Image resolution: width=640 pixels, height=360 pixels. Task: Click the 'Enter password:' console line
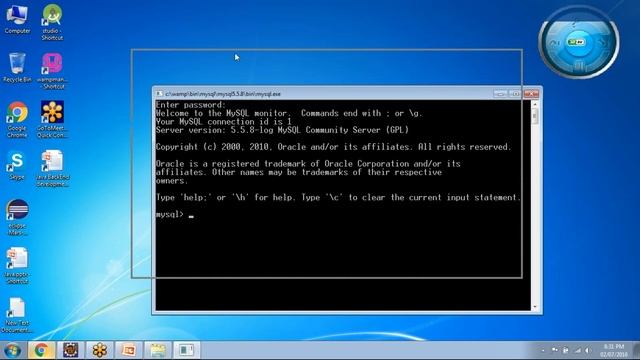tap(190, 105)
